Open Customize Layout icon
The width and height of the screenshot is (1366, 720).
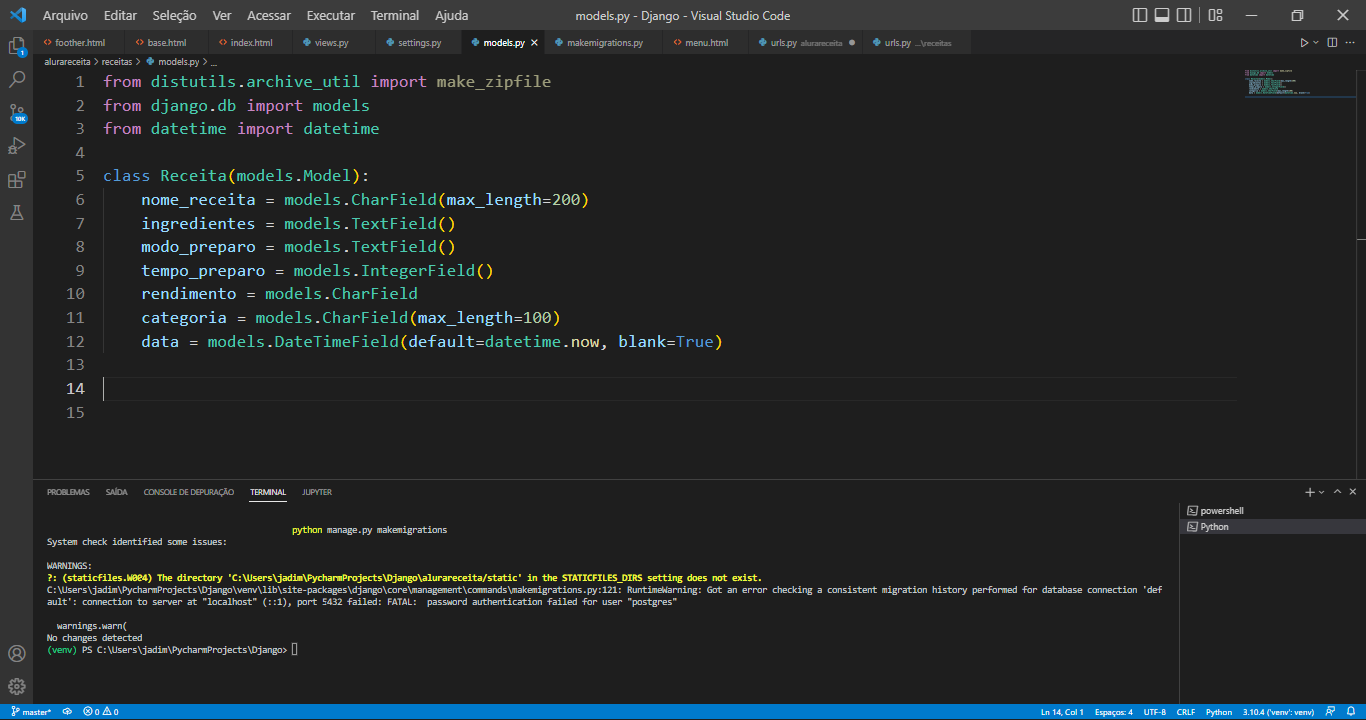coord(1215,15)
